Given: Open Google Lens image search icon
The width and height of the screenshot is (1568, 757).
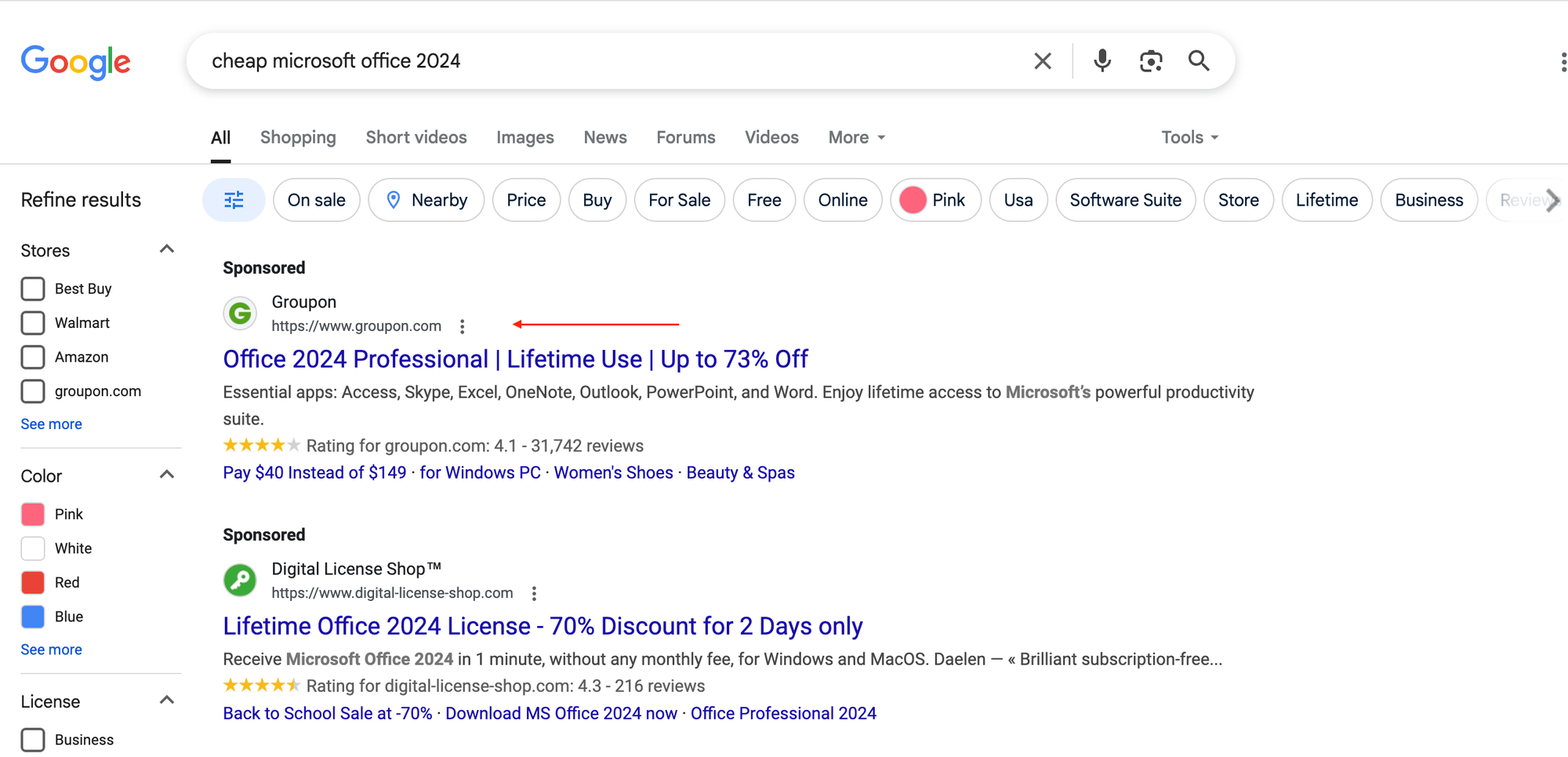Looking at the screenshot, I should tap(1151, 61).
